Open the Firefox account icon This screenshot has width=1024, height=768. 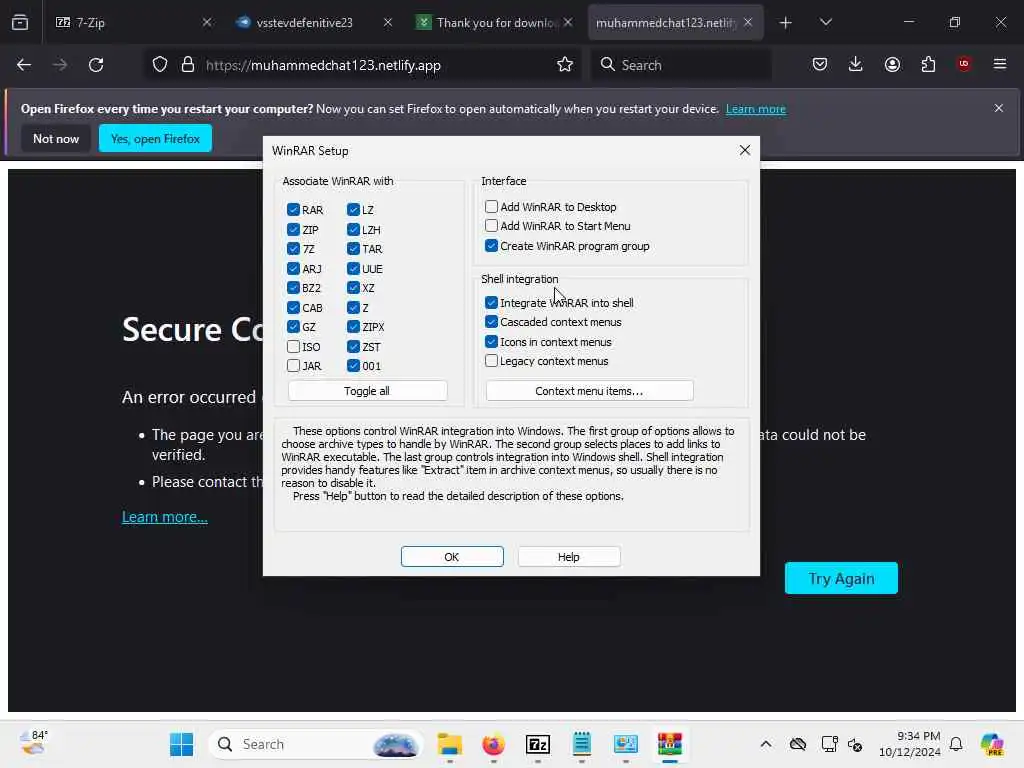(892, 64)
